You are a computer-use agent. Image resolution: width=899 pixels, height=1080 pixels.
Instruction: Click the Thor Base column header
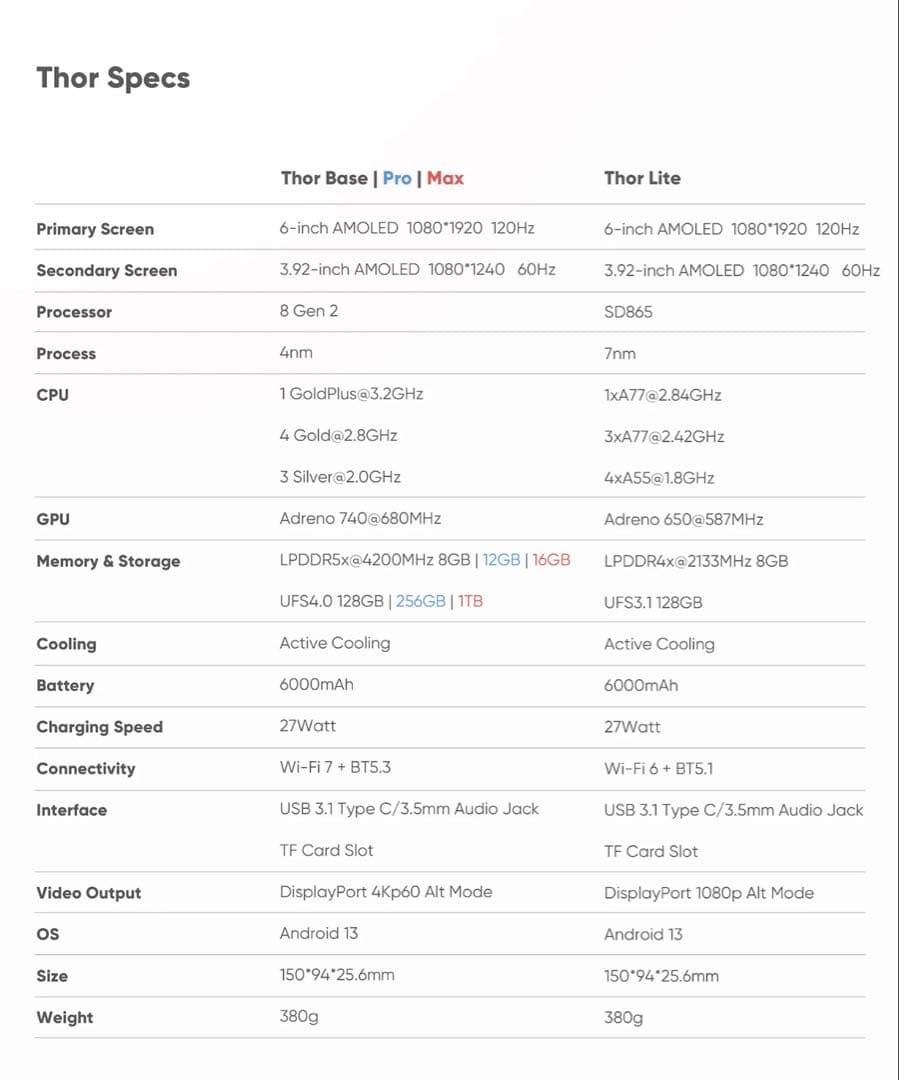(x=324, y=178)
